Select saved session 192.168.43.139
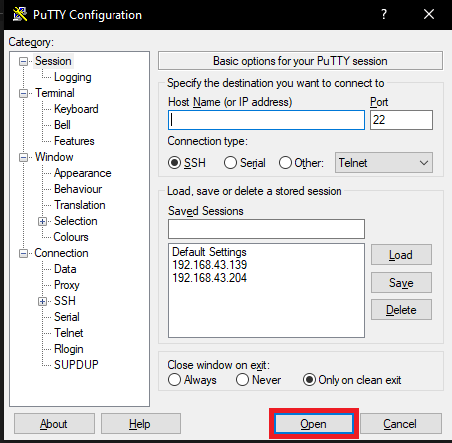 (209, 265)
